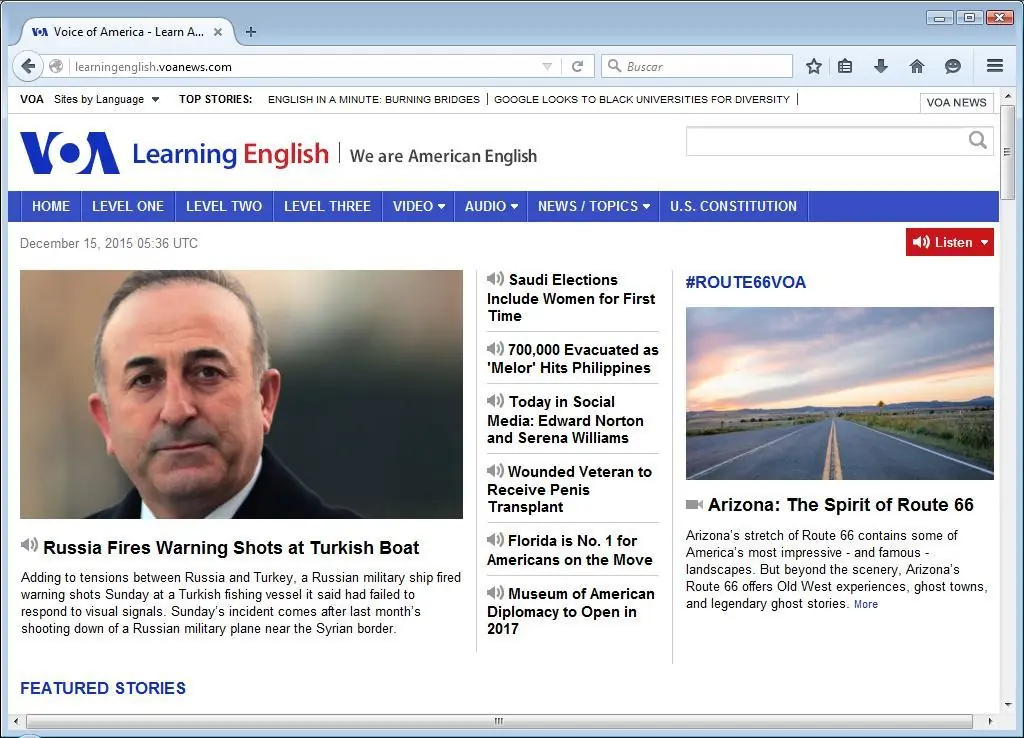Reload the page with the refresh icon
The height and width of the screenshot is (738, 1024).
(x=577, y=67)
